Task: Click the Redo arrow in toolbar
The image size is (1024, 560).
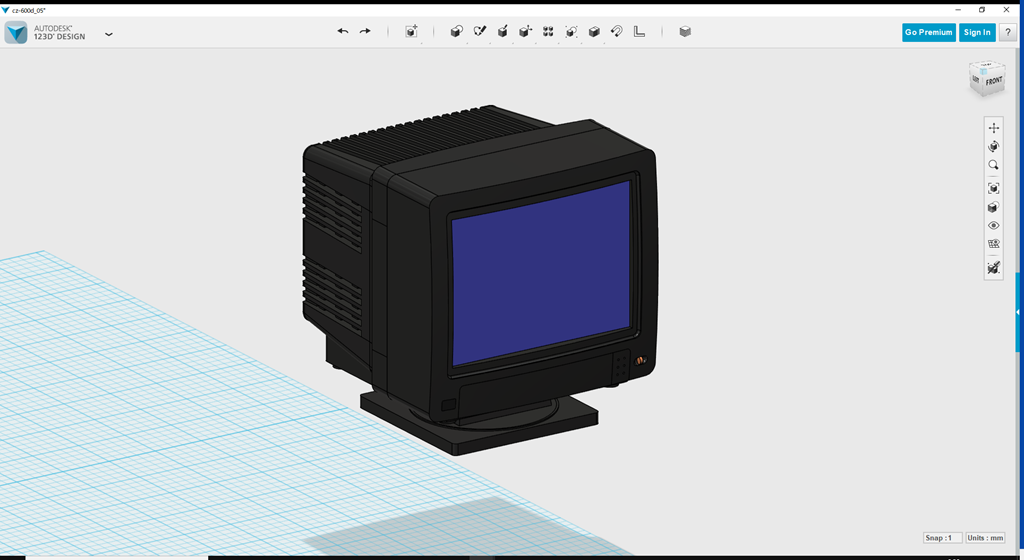Action: [x=365, y=32]
